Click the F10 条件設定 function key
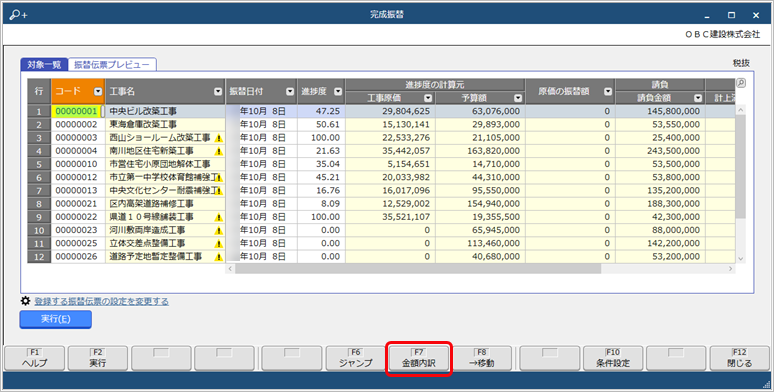This screenshot has width=774, height=392. (613, 358)
